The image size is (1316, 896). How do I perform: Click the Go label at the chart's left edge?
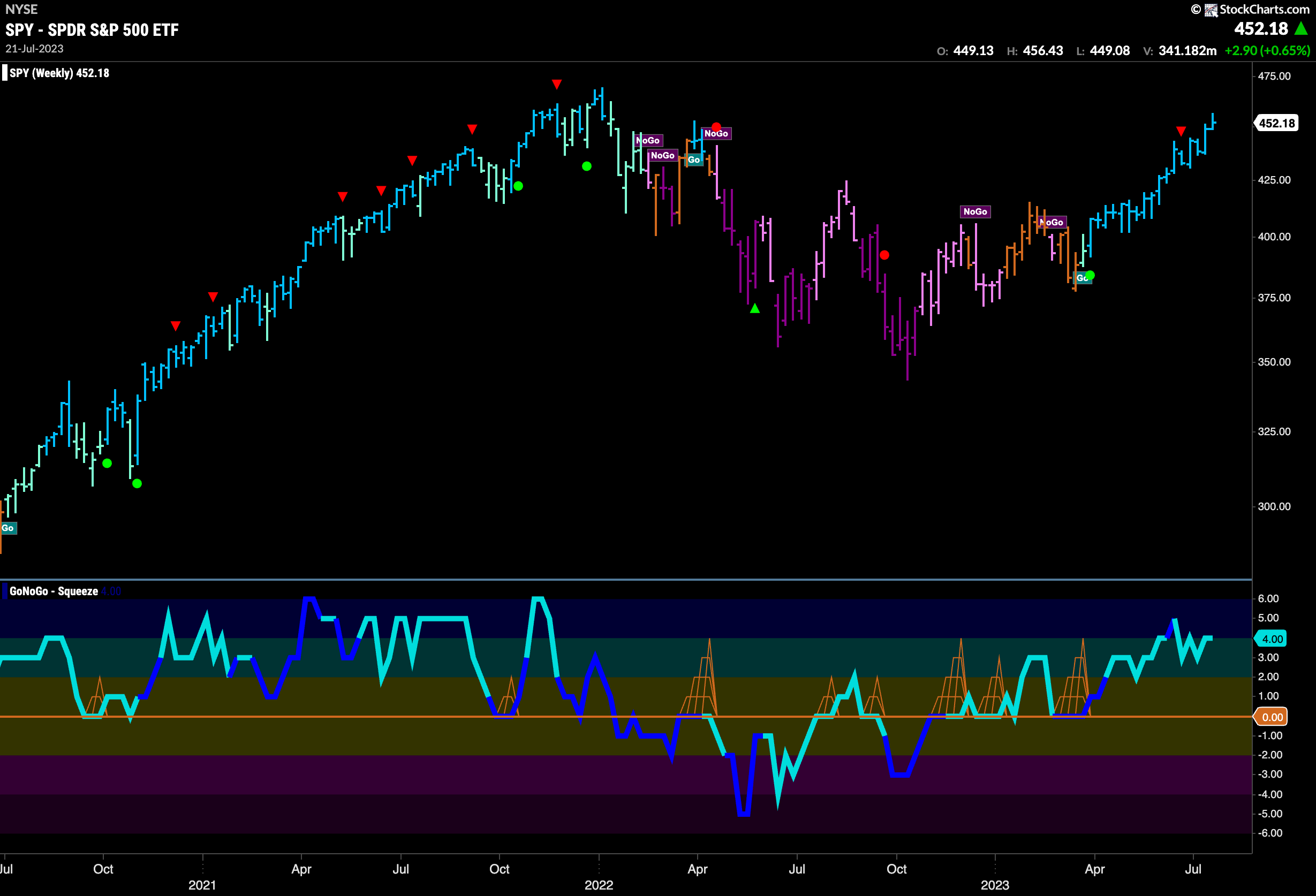tap(8, 528)
